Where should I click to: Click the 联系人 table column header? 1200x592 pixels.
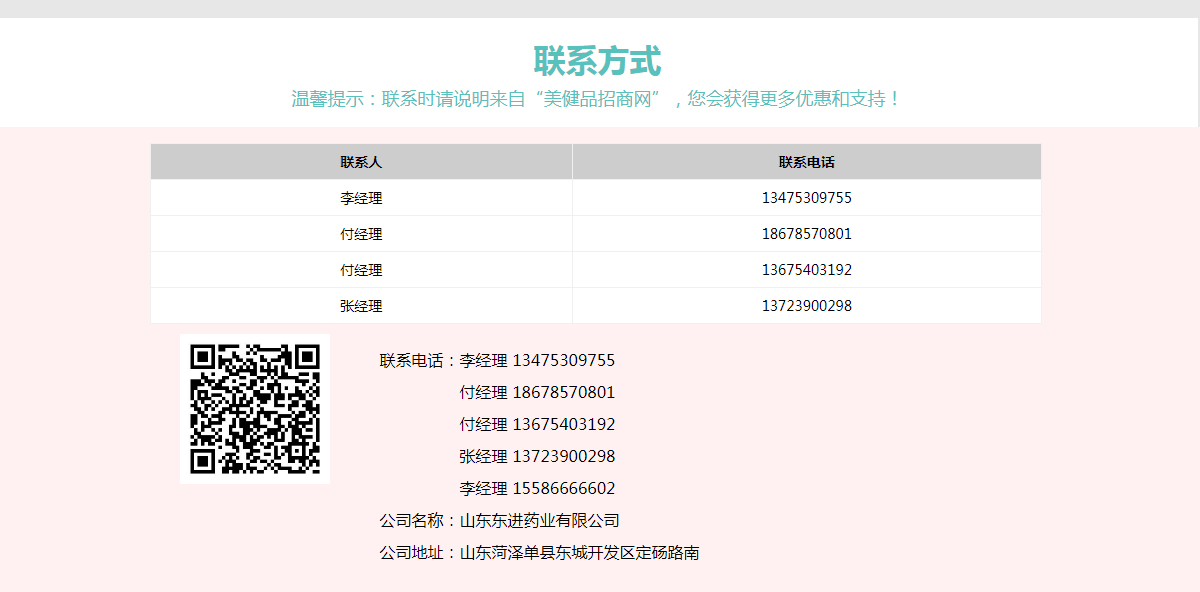[x=361, y=162]
